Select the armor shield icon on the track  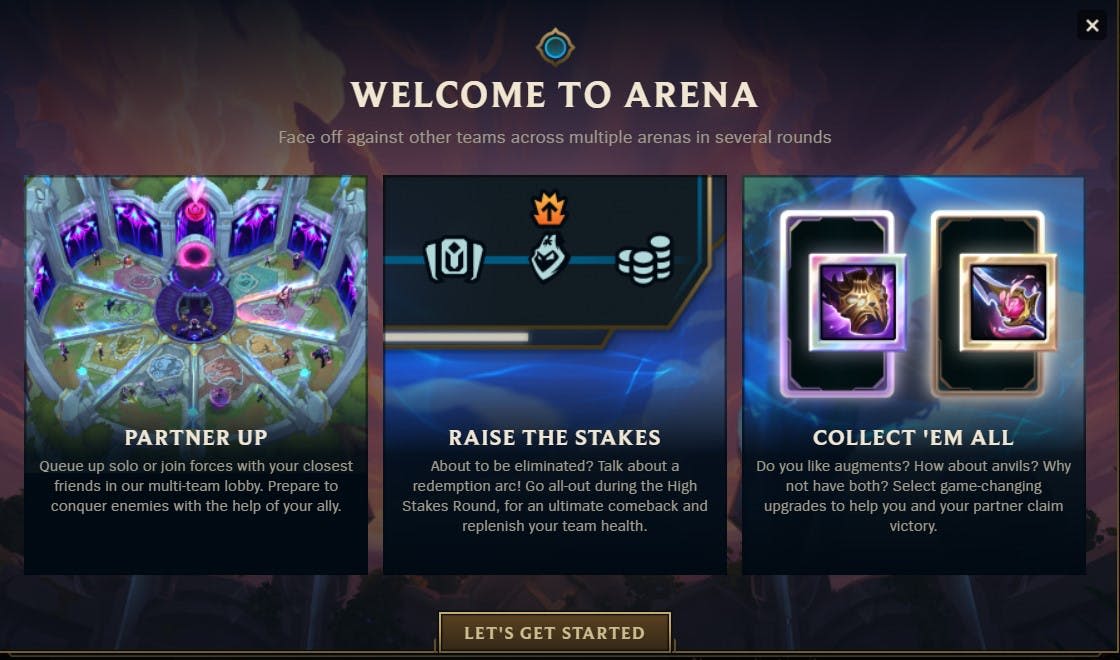pyautogui.click(x=454, y=259)
